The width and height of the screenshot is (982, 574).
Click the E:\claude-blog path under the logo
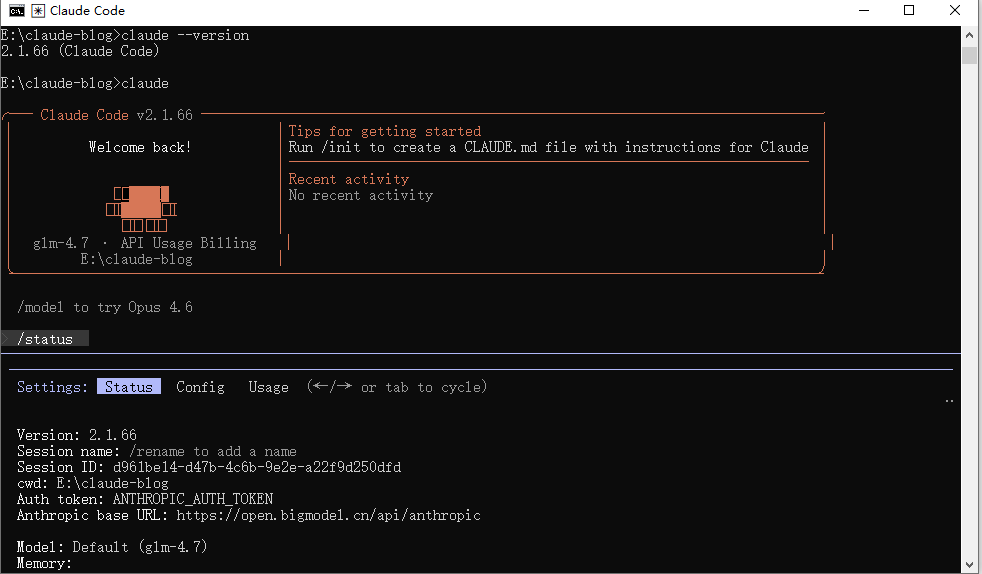coord(137,259)
